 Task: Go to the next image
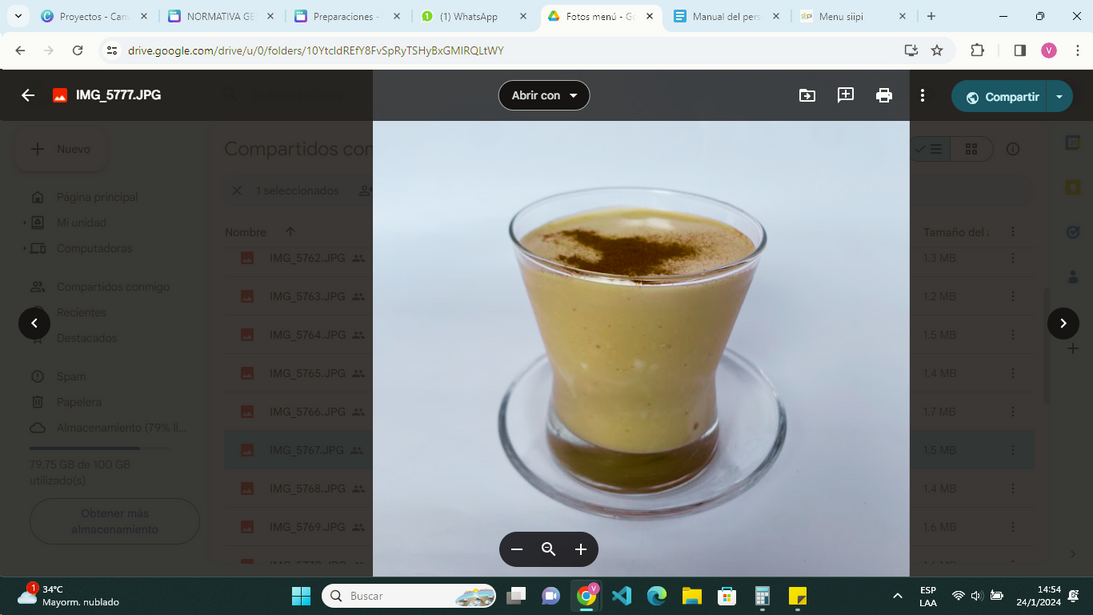[x=1063, y=323]
